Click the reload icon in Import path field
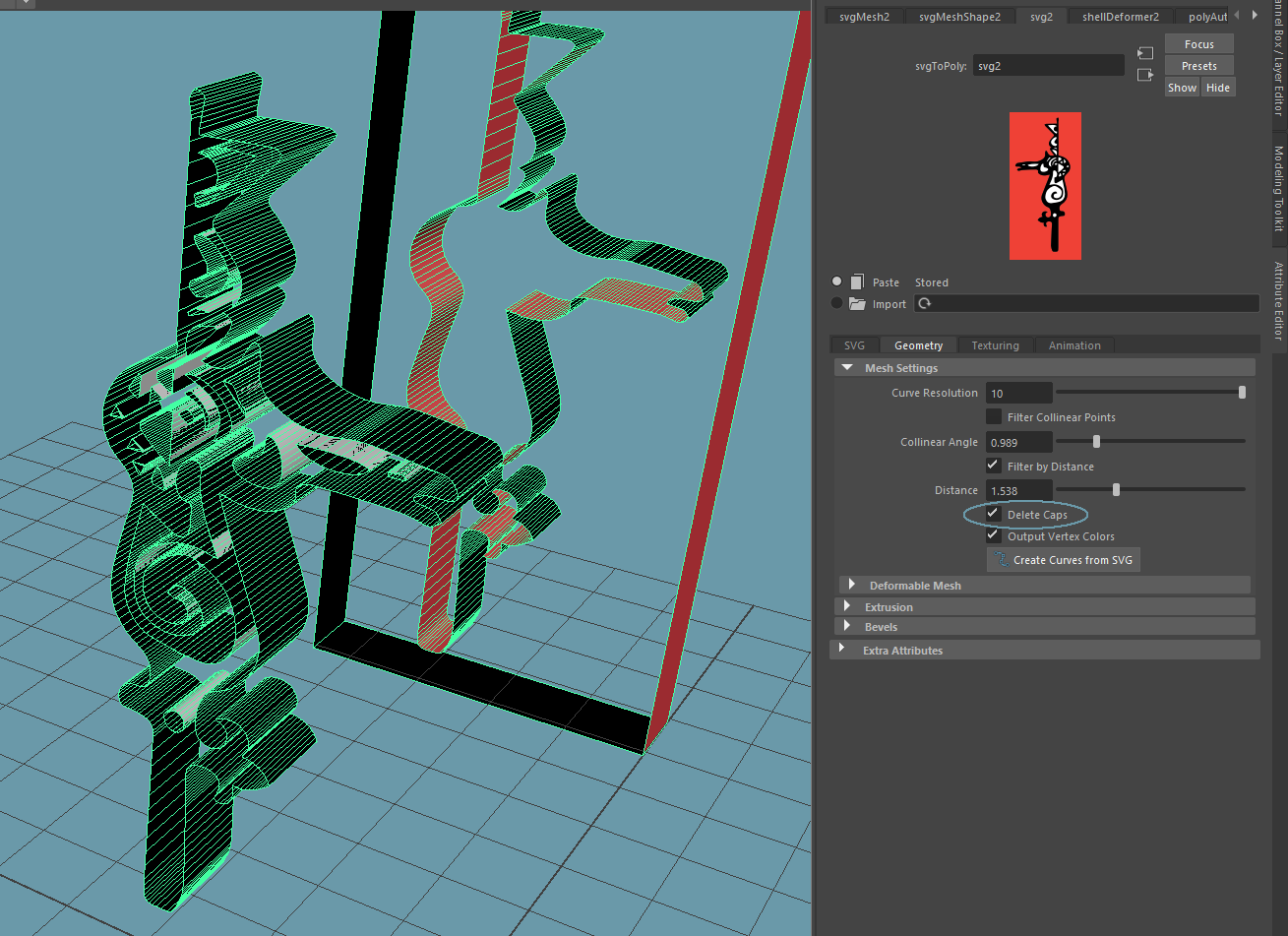 (924, 304)
